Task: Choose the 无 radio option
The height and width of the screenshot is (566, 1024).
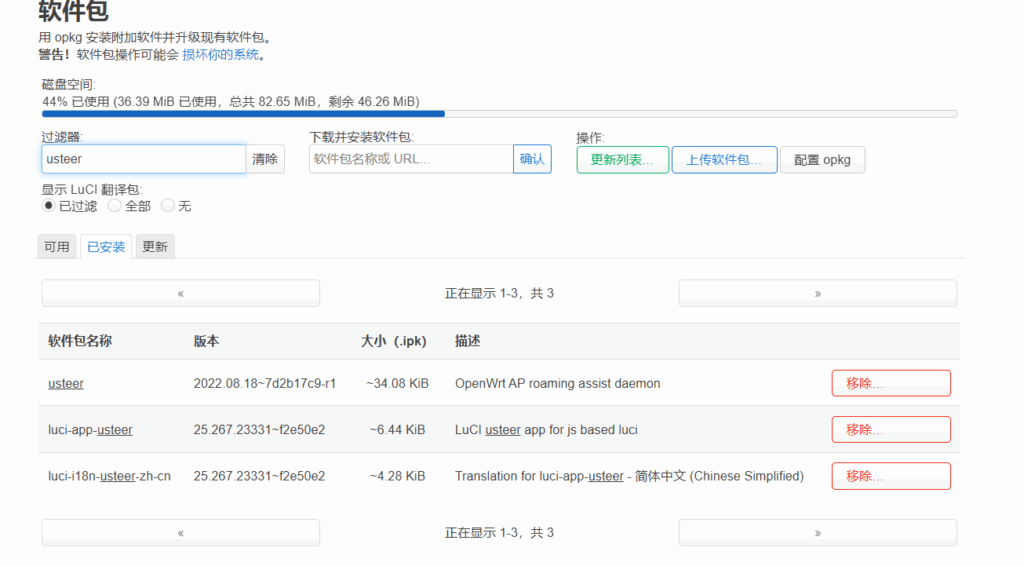Action: 168,206
